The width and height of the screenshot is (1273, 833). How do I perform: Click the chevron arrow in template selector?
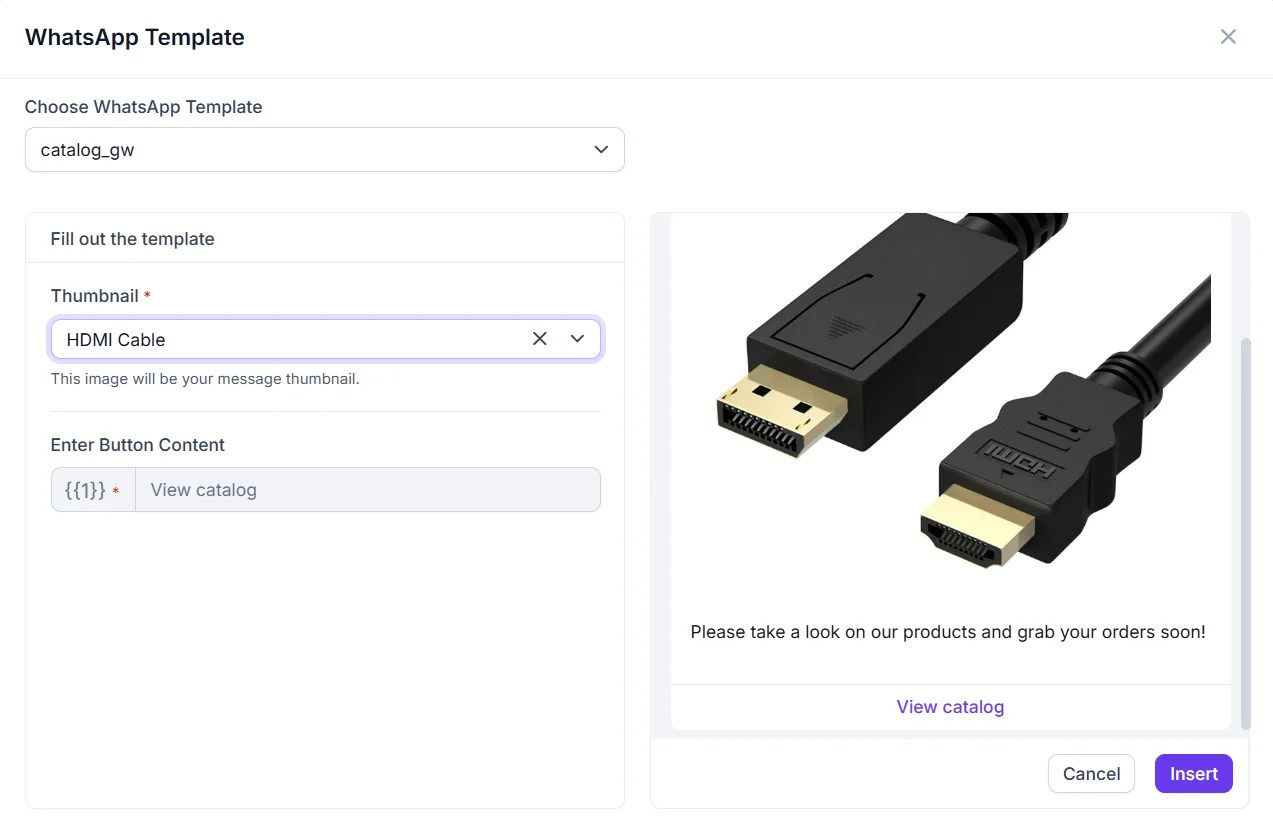click(601, 150)
